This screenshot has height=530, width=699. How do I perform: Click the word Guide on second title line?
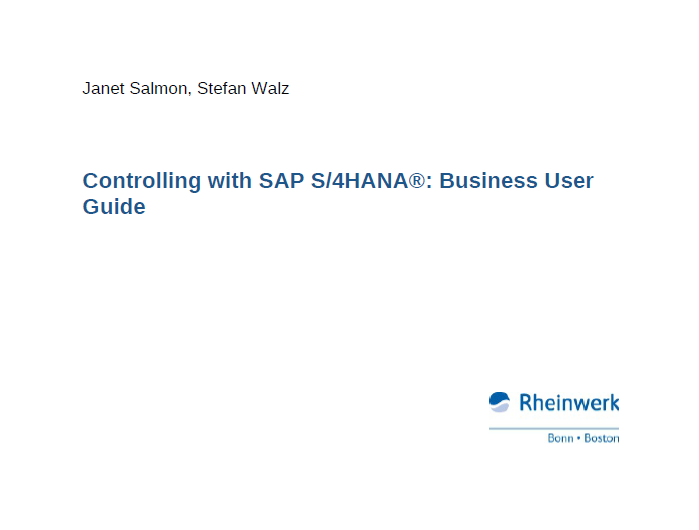(114, 207)
